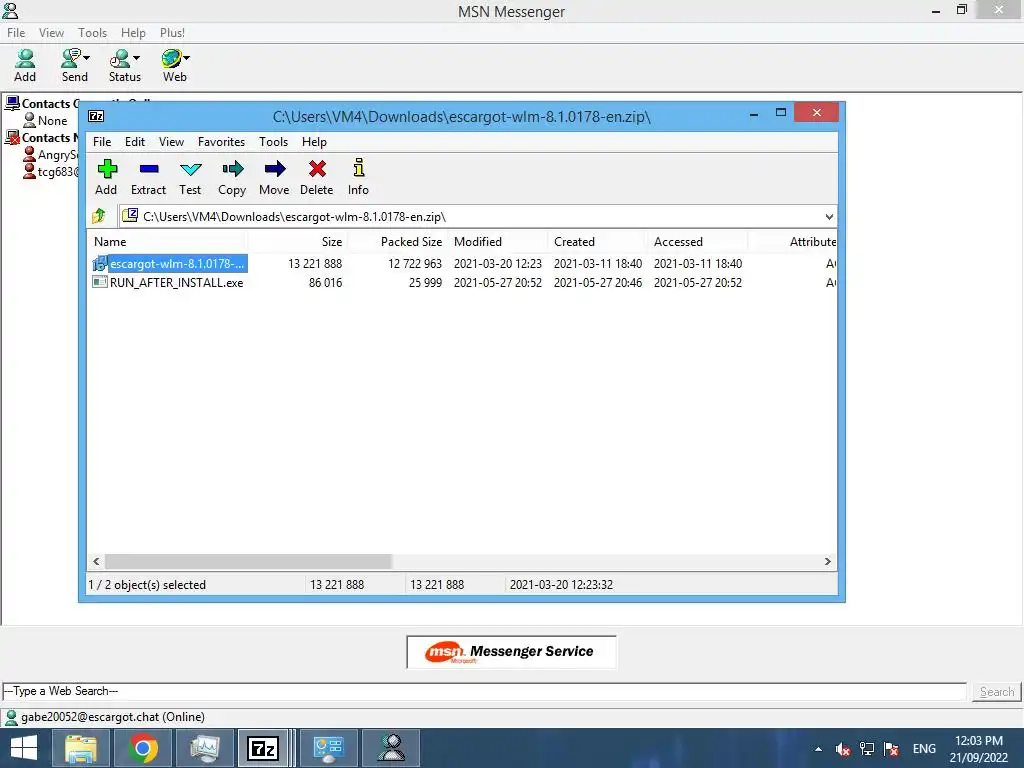Image resolution: width=1024 pixels, height=768 pixels.
Task: Open the MSN Messenger Help menu
Action: coord(133,33)
